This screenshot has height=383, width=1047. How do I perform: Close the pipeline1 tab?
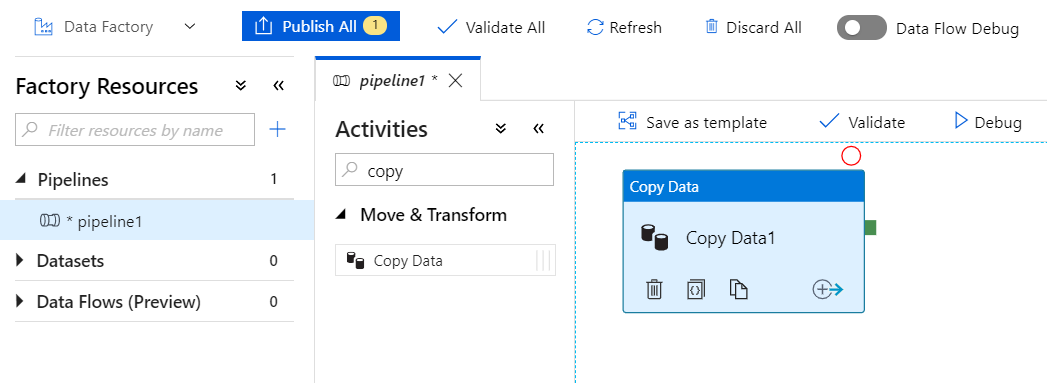click(x=455, y=81)
